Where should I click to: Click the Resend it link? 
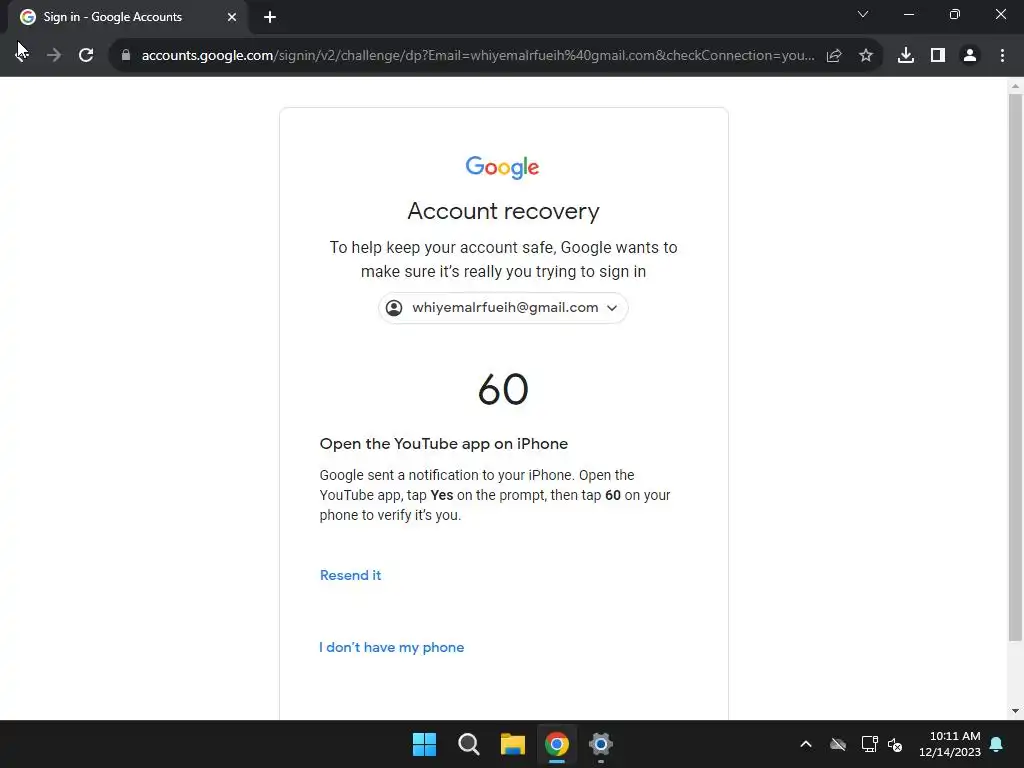pyautogui.click(x=350, y=575)
